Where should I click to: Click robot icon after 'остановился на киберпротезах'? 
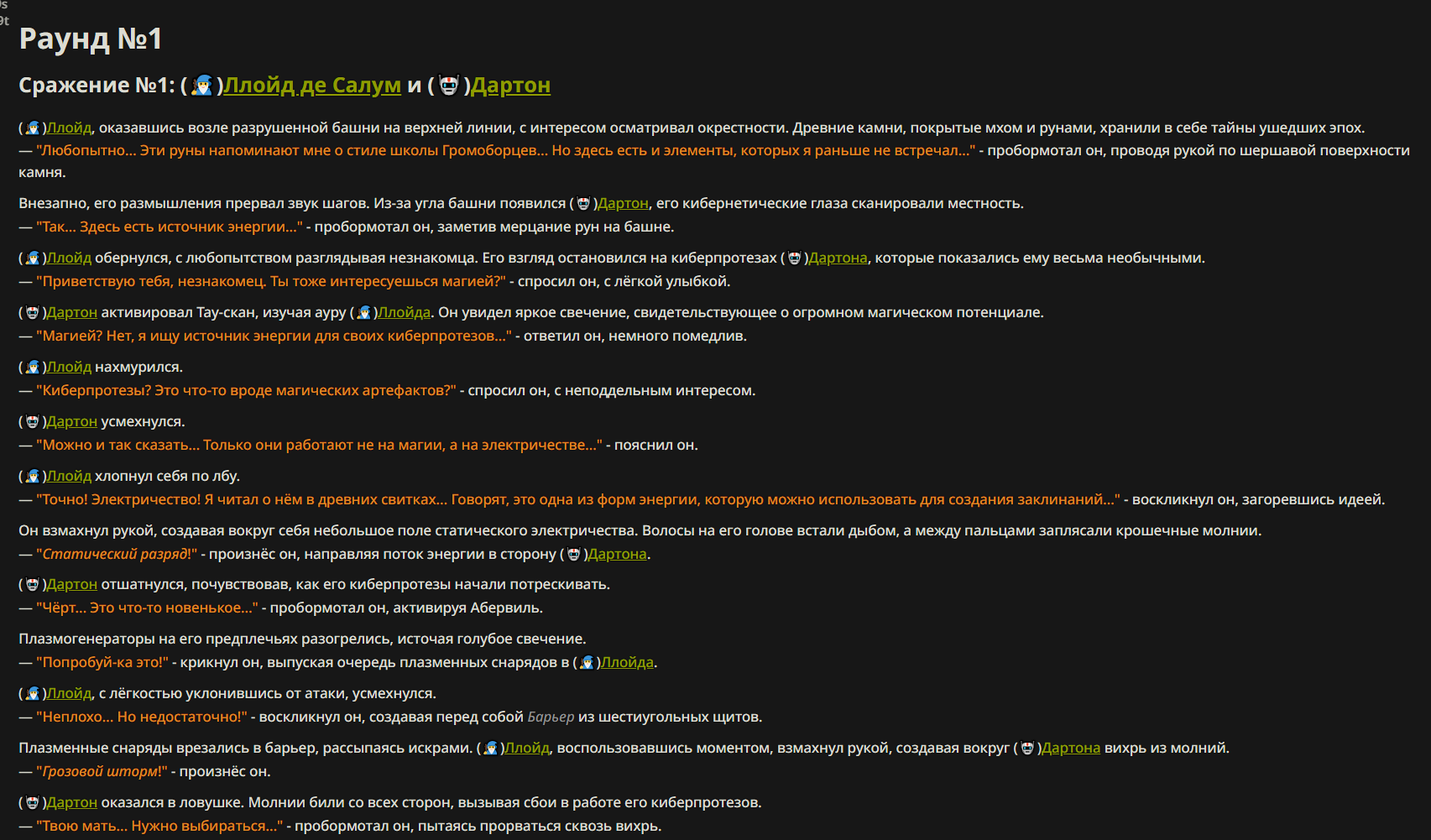[x=795, y=258]
